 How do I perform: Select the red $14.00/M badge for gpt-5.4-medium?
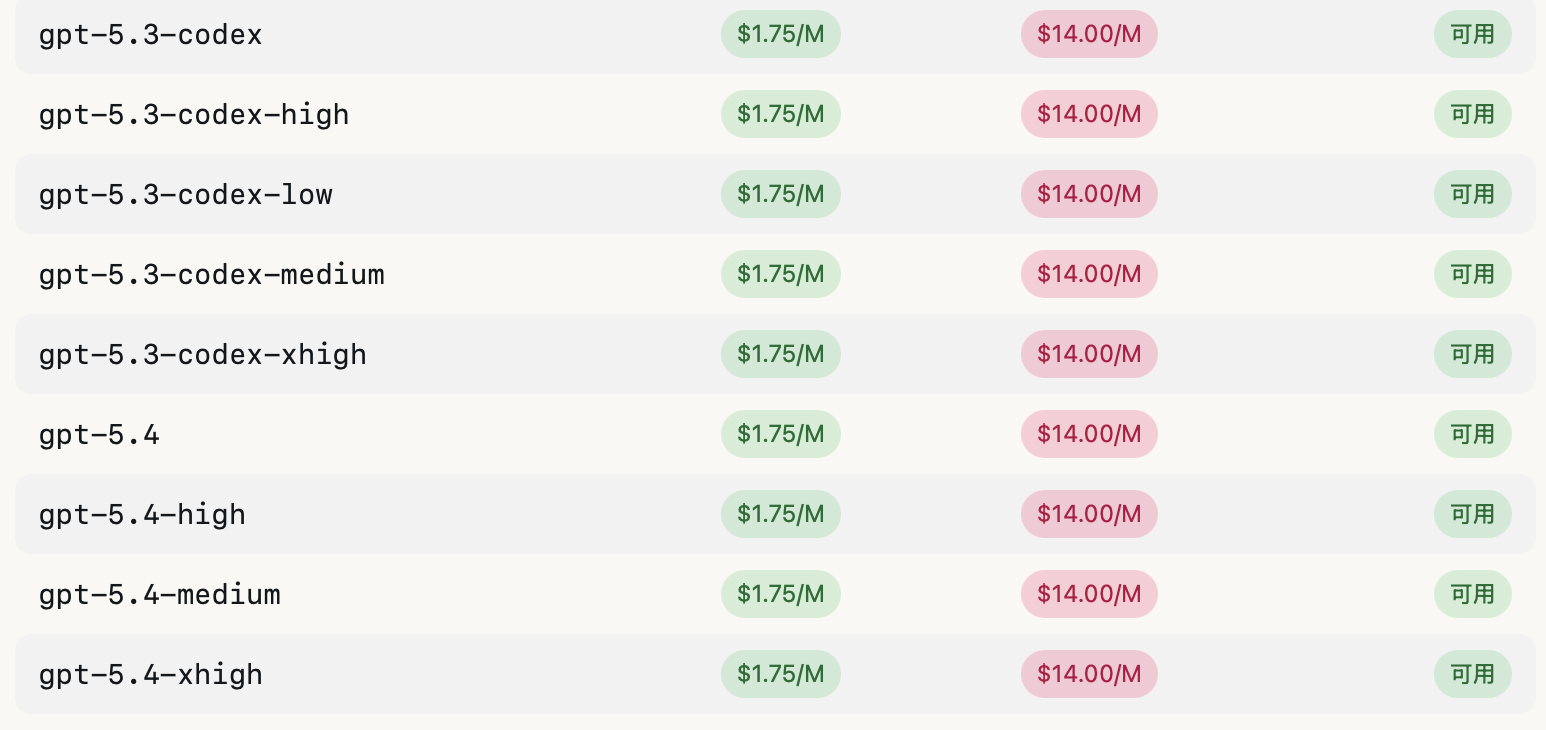[x=1088, y=594]
